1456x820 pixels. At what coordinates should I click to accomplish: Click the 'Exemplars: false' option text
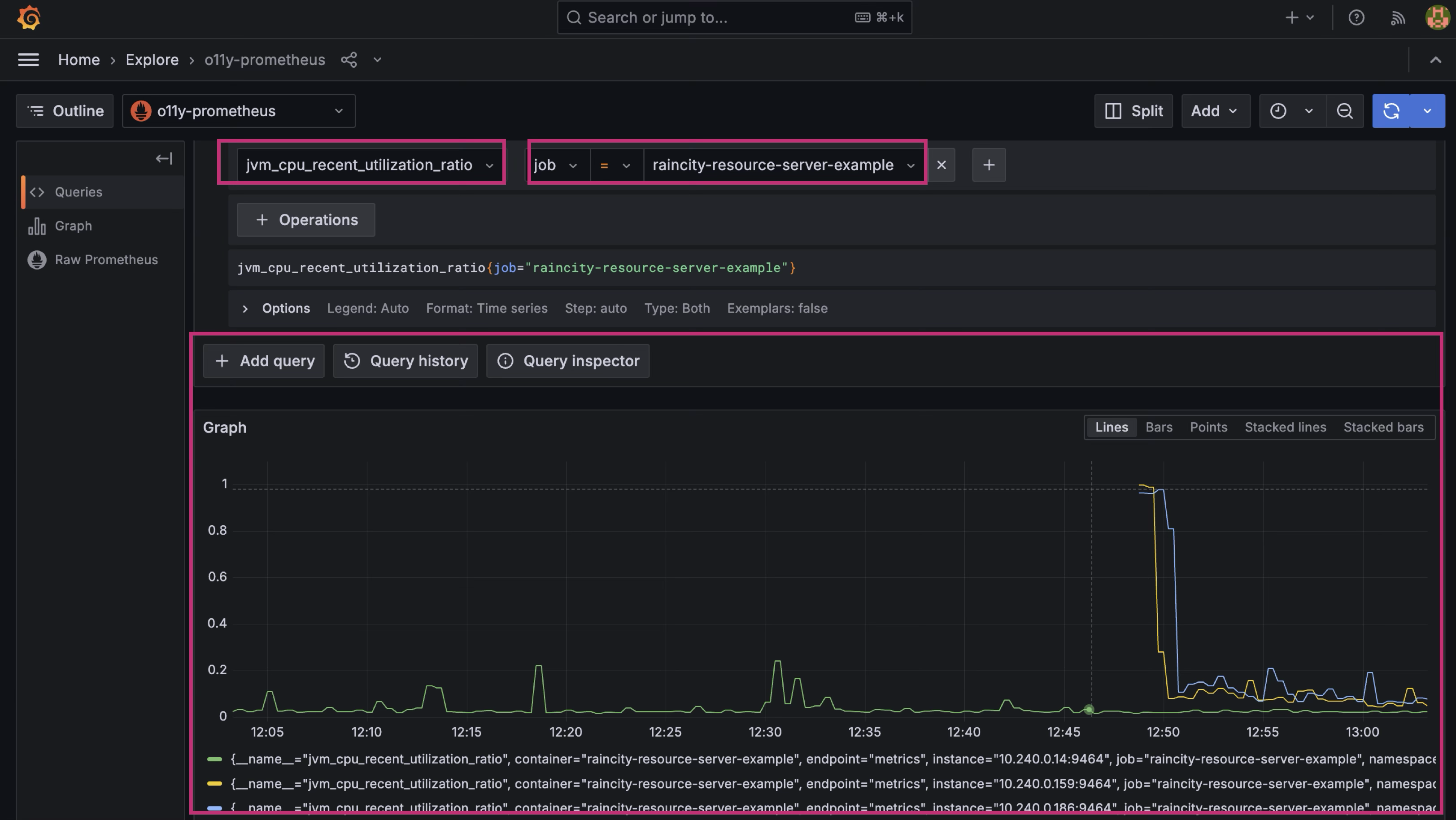(x=777, y=309)
